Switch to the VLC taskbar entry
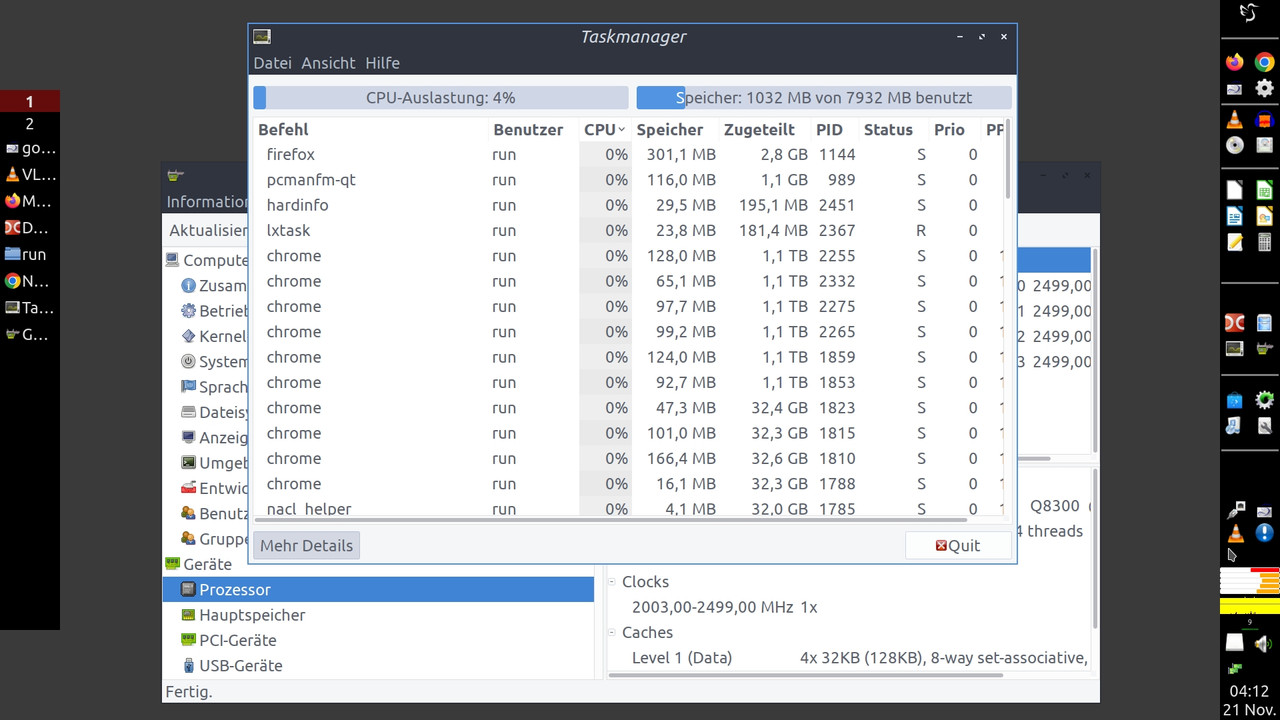The image size is (1280, 720). (x=30, y=173)
